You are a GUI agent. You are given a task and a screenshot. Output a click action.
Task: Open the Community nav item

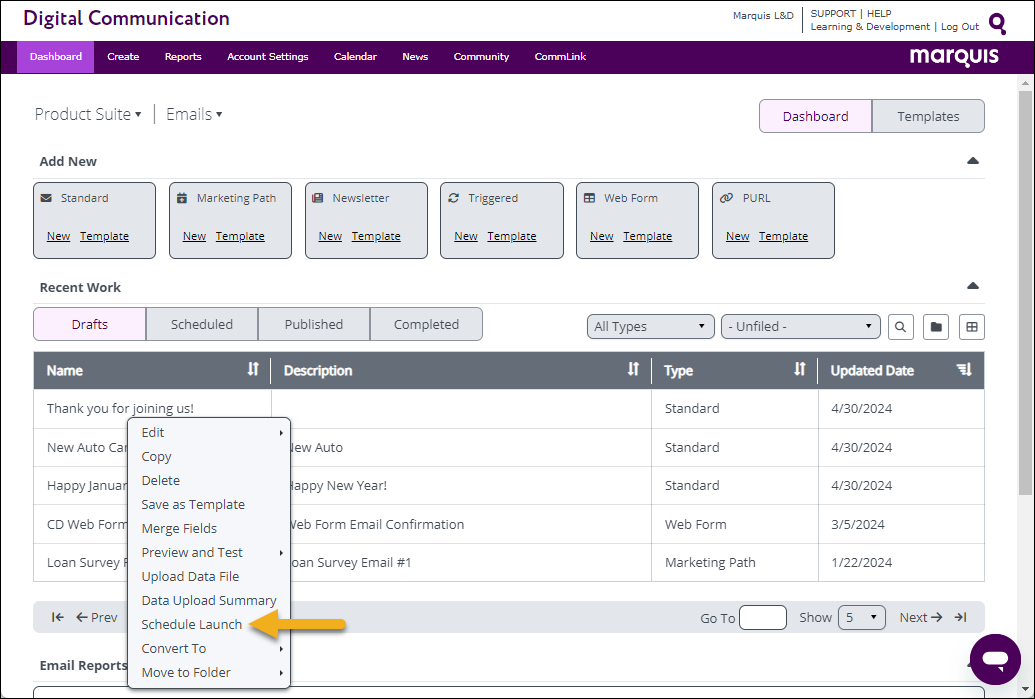[x=481, y=57]
